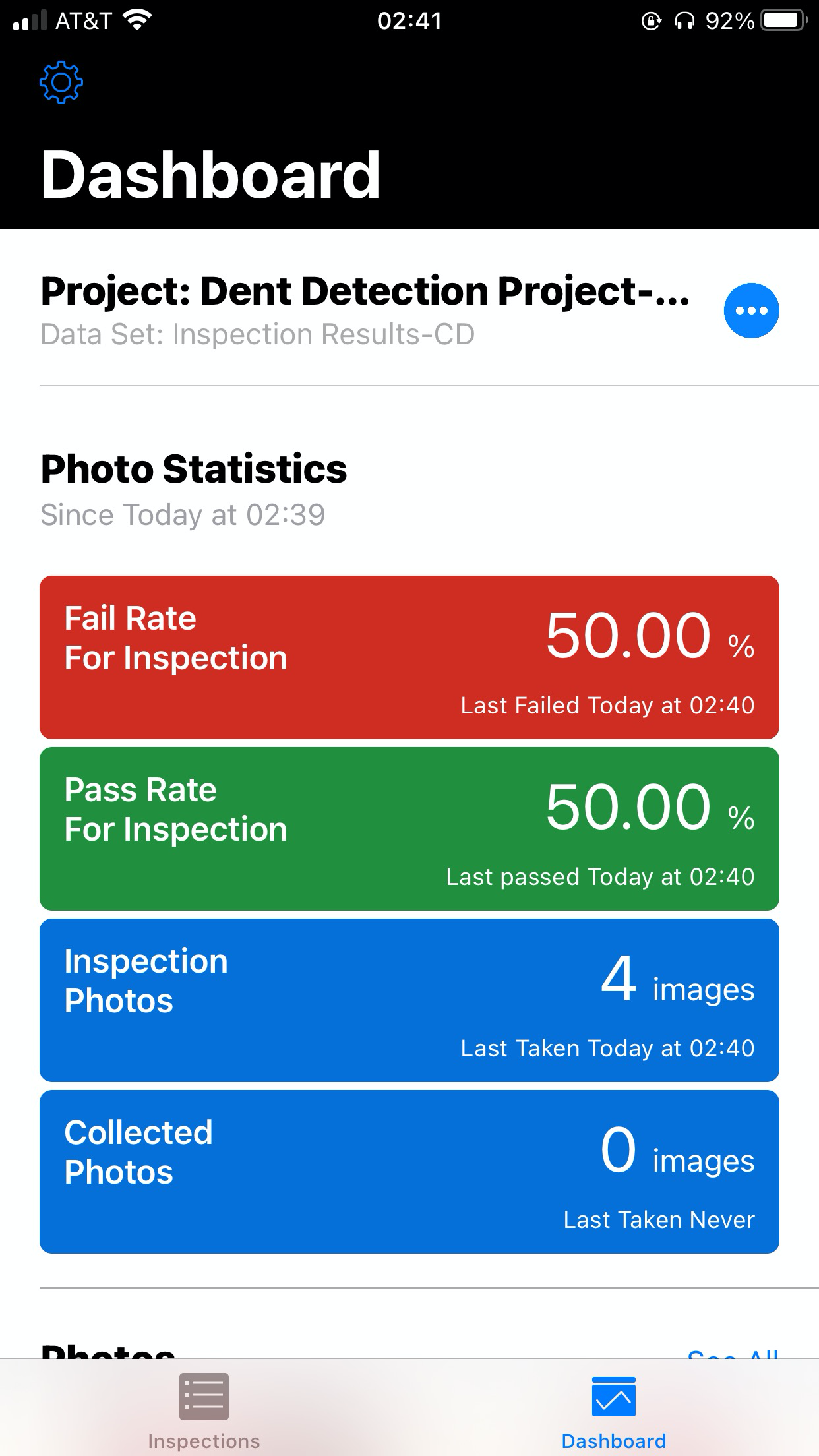This screenshot has width=819, height=1456.
Task: Select the Dashboard tab label
Action: tap(614, 1441)
